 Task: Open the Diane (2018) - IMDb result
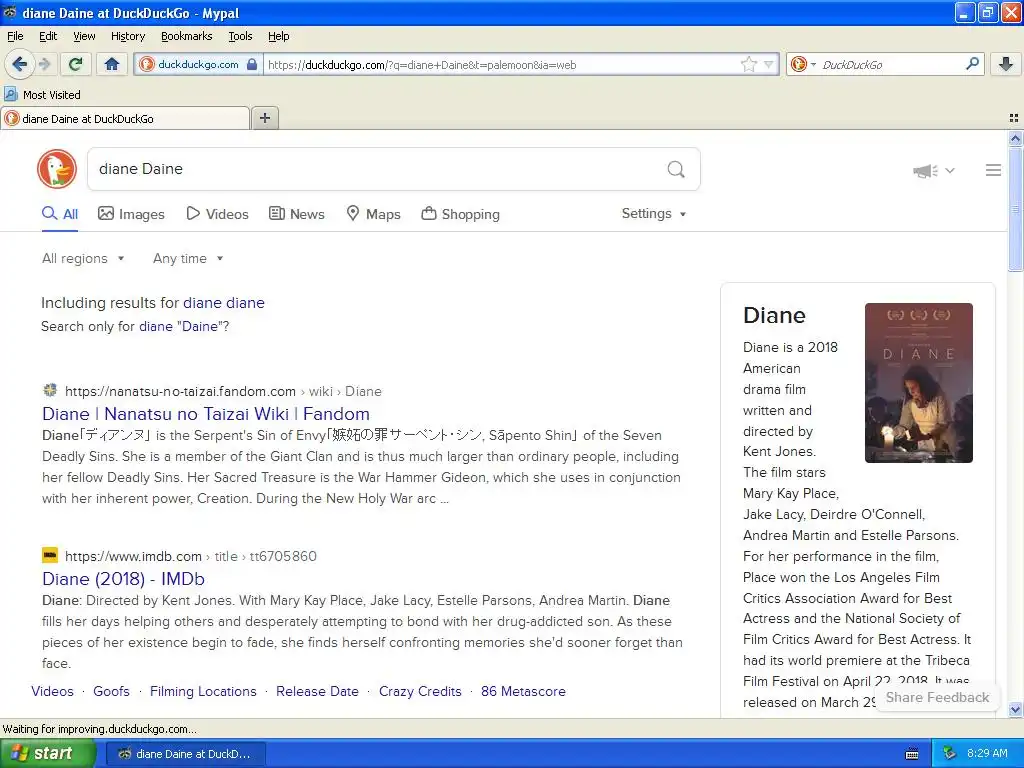click(123, 579)
